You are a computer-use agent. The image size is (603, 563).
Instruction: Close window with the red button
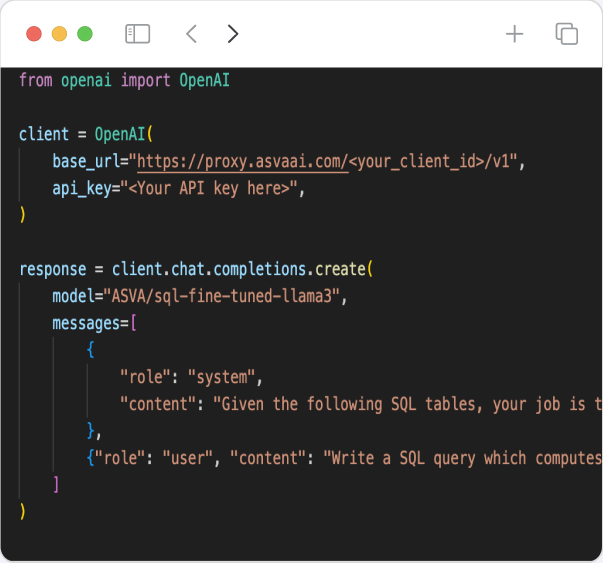coord(34,34)
